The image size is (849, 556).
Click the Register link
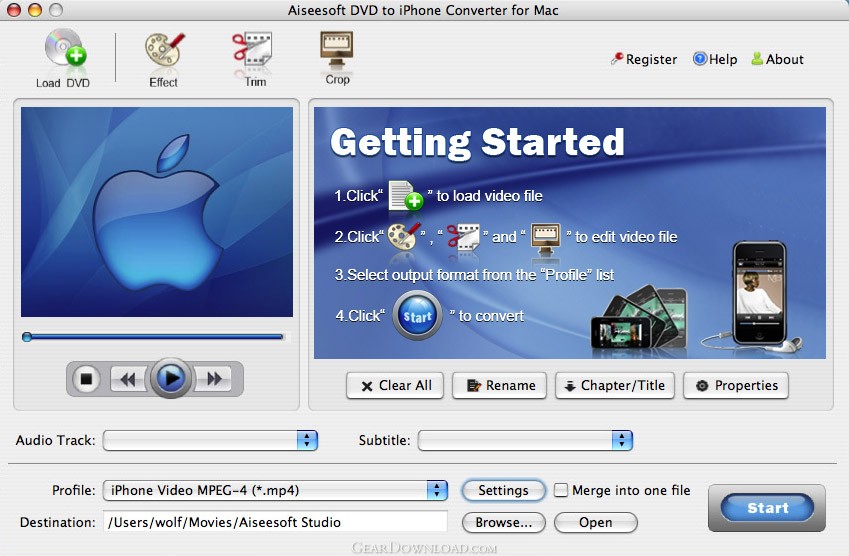[x=644, y=59]
